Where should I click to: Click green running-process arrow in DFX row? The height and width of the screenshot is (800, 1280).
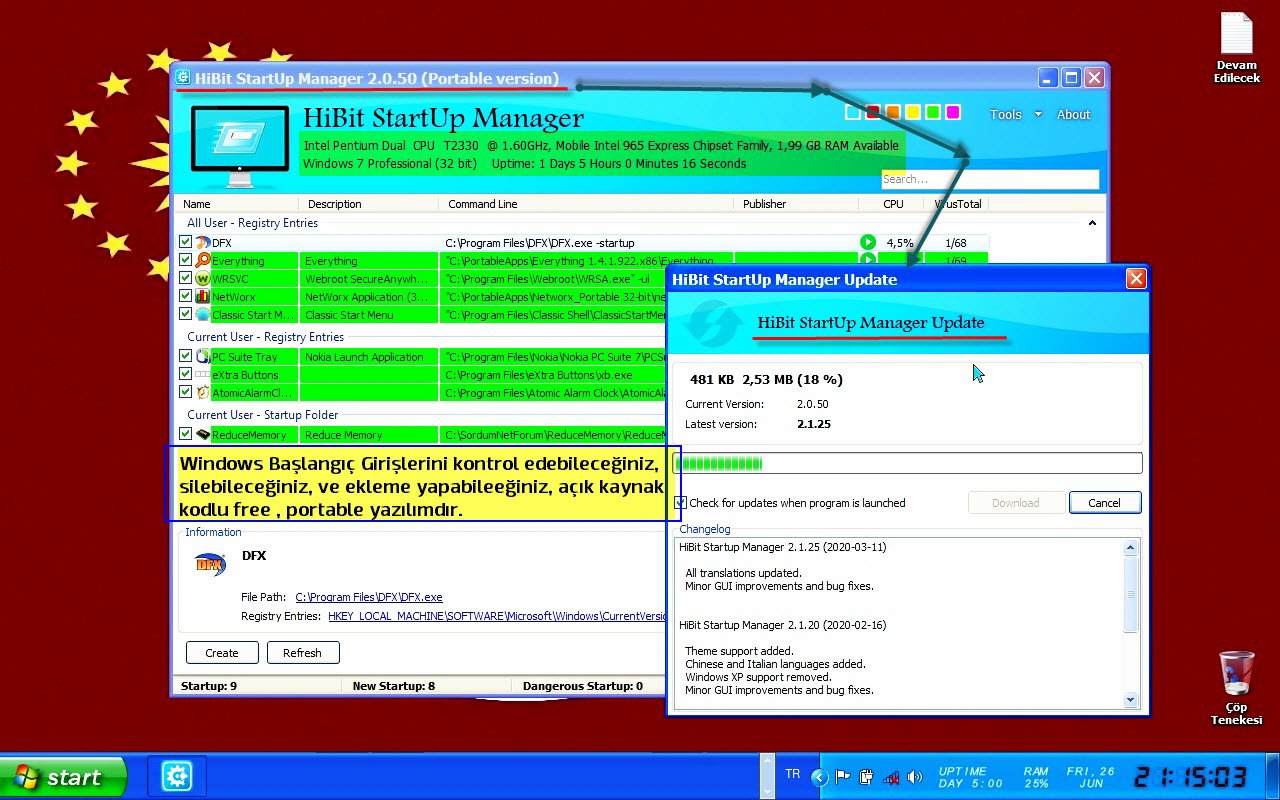coord(867,243)
